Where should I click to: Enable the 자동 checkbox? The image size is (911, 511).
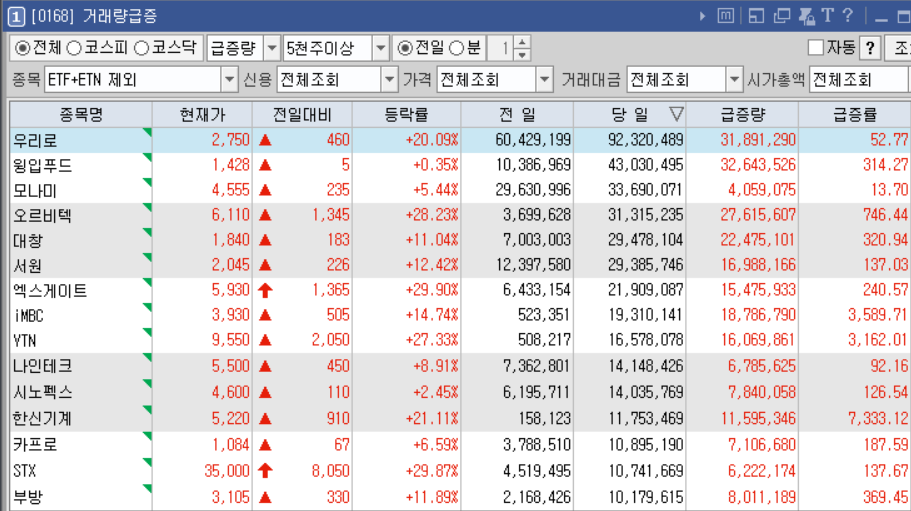(816, 47)
